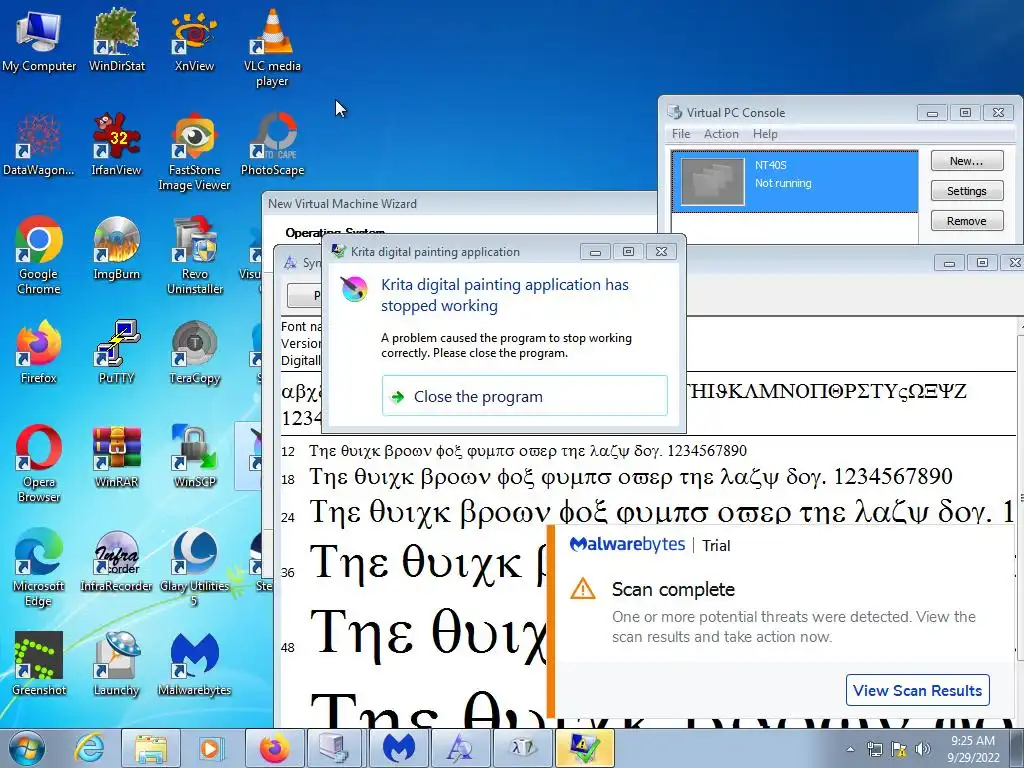Launch PhotoScape desktop shortcut

pyautogui.click(x=272, y=145)
